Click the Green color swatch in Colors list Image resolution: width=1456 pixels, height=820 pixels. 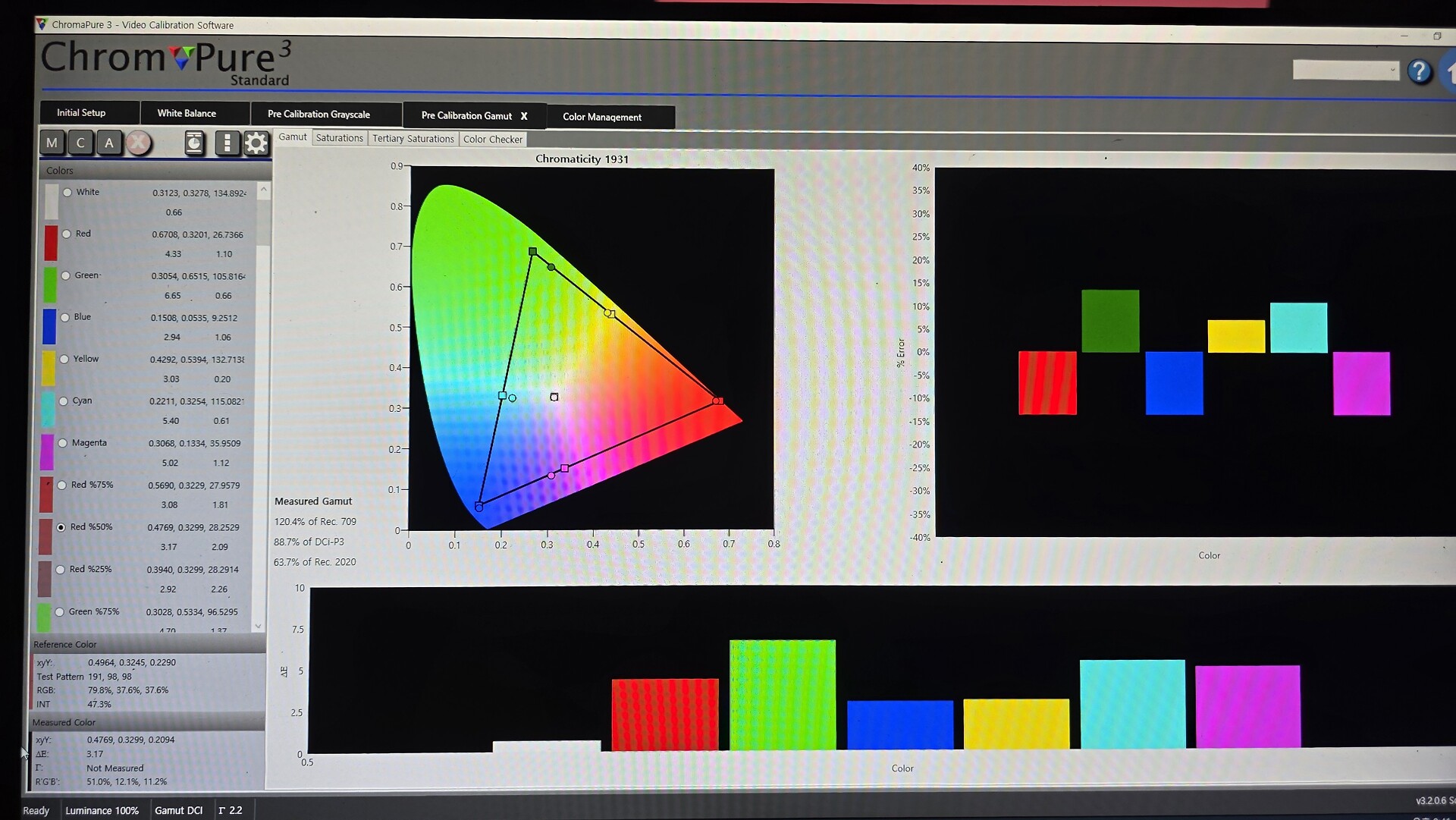(x=50, y=285)
